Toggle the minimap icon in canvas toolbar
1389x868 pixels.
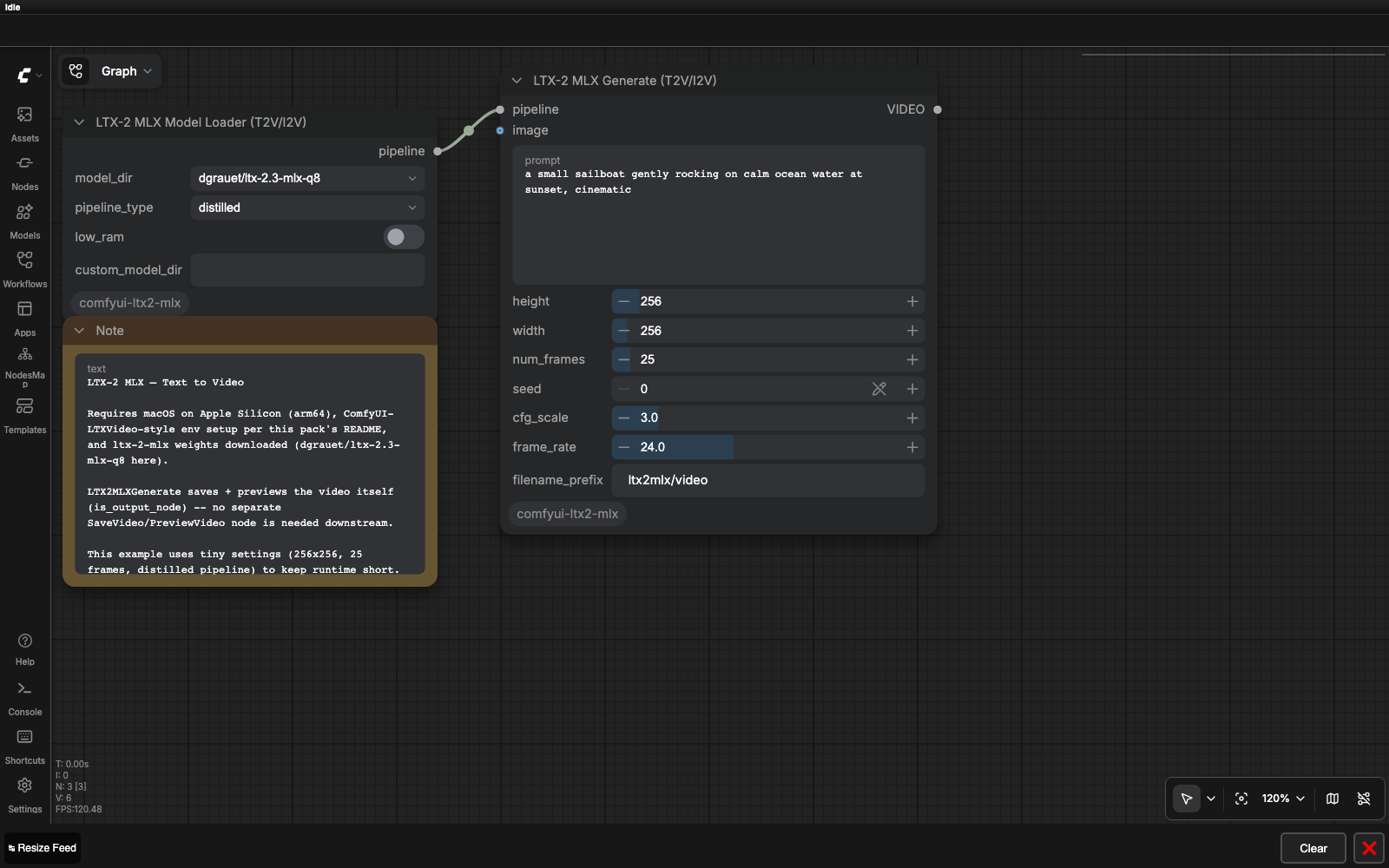click(1333, 799)
